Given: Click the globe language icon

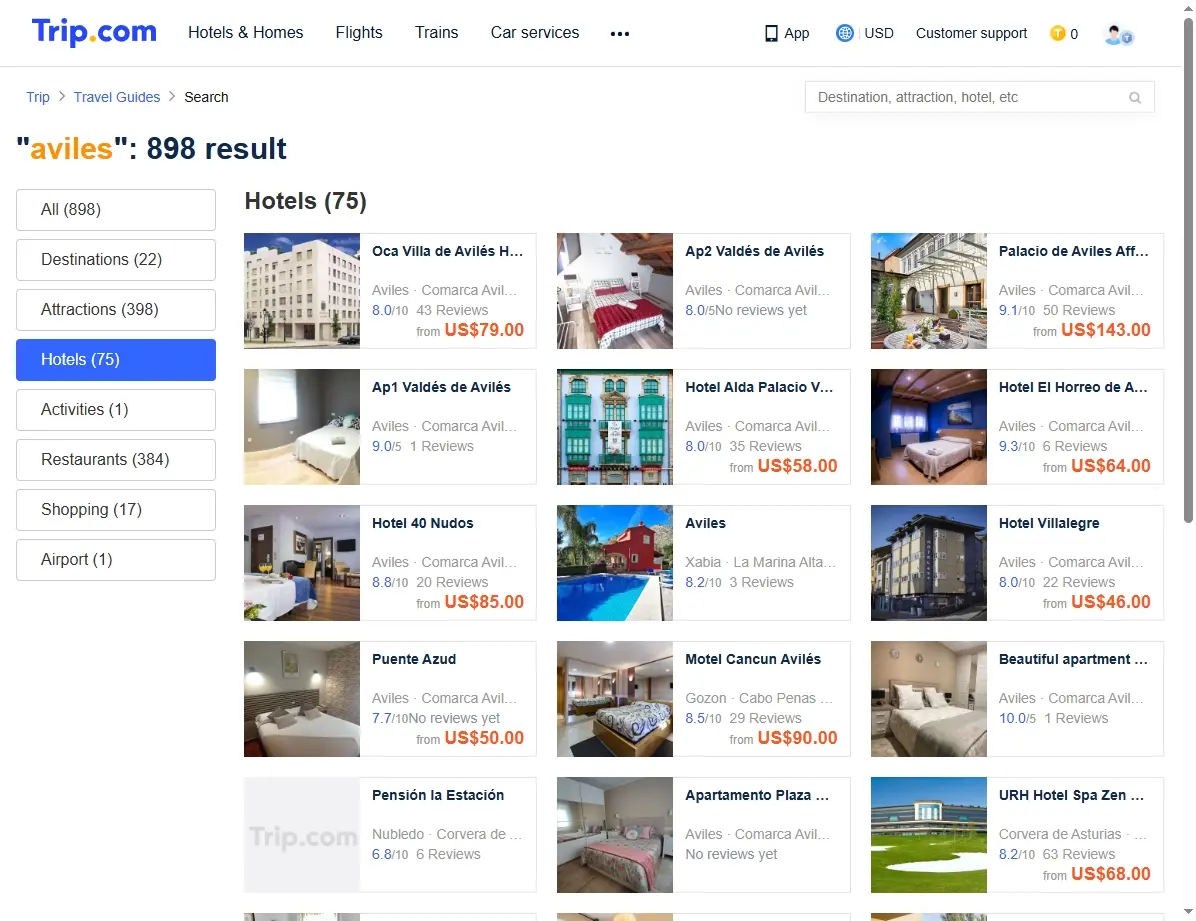Looking at the screenshot, I should pos(844,34).
